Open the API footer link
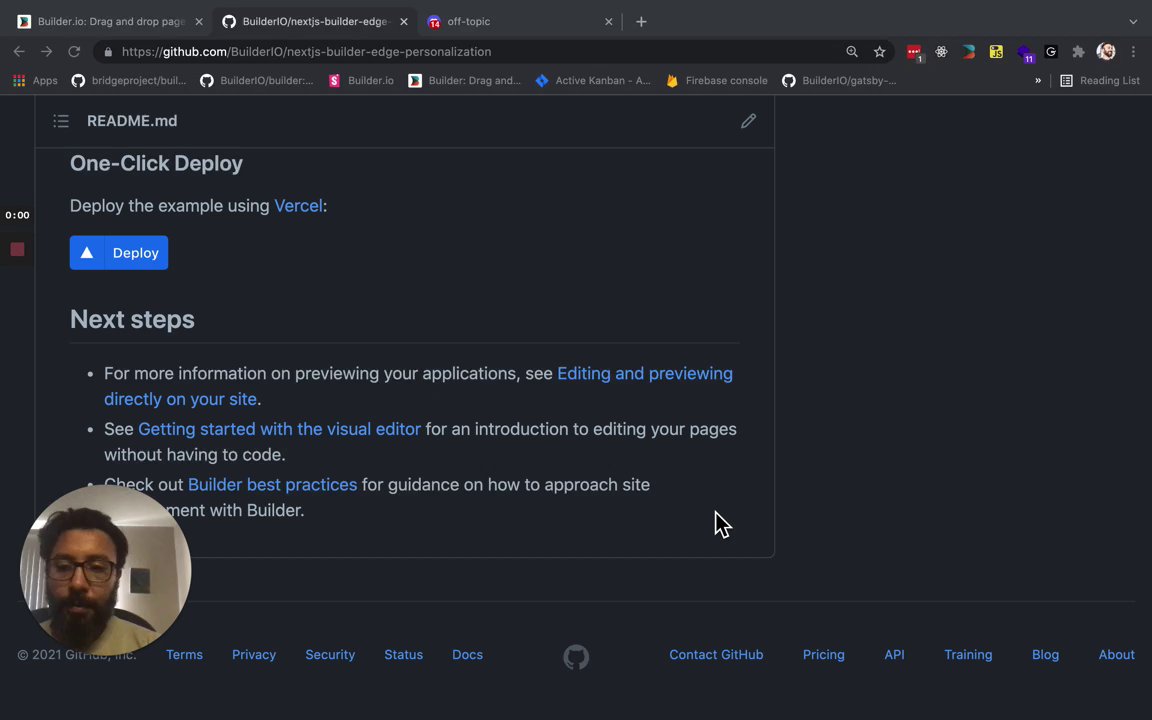 click(x=894, y=655)
